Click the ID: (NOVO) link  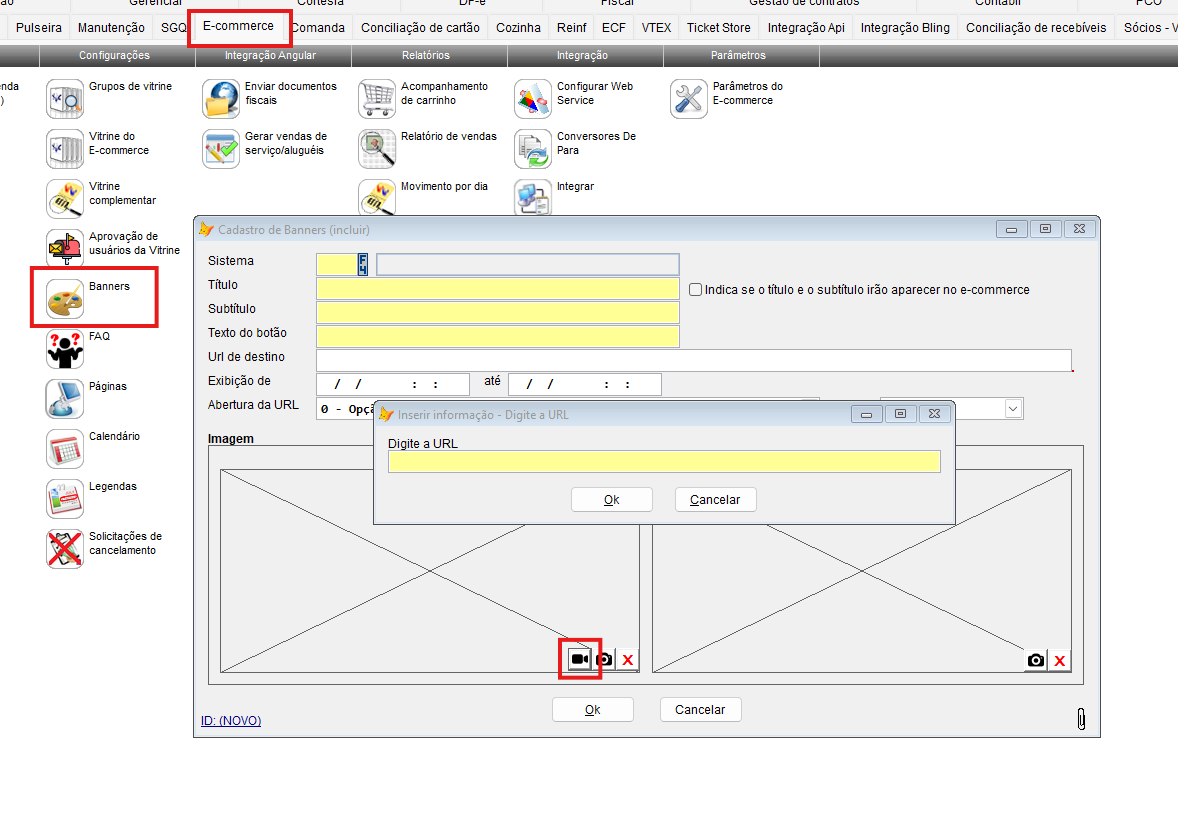(231, 721)
